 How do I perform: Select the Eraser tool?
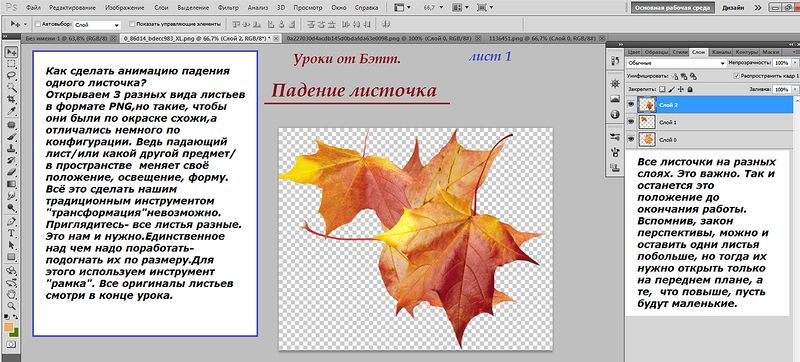click(11, 172)
